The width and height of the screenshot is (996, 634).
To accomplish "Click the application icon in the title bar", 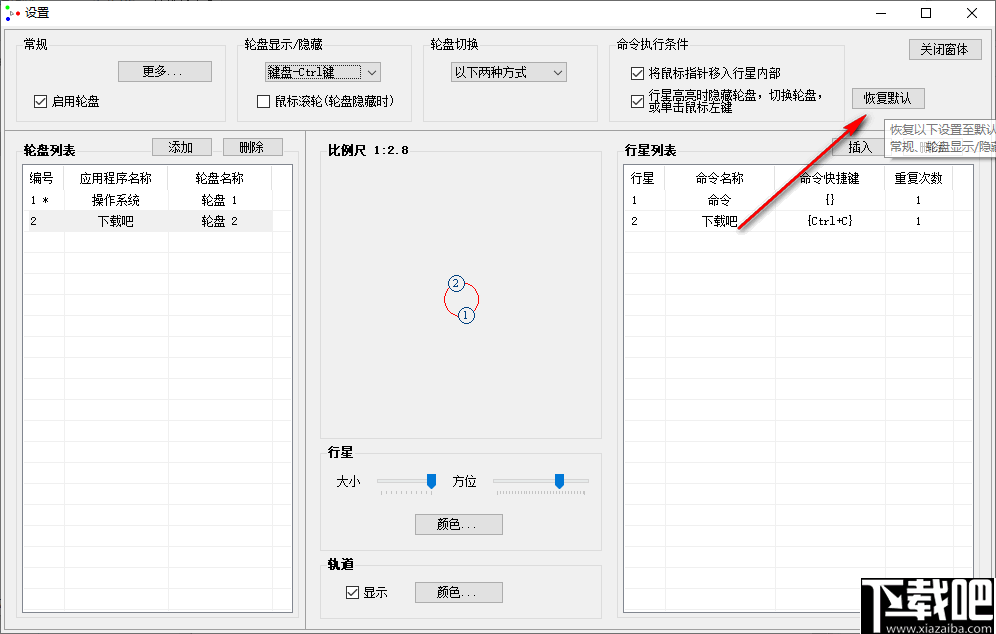I will coord(12,13).
